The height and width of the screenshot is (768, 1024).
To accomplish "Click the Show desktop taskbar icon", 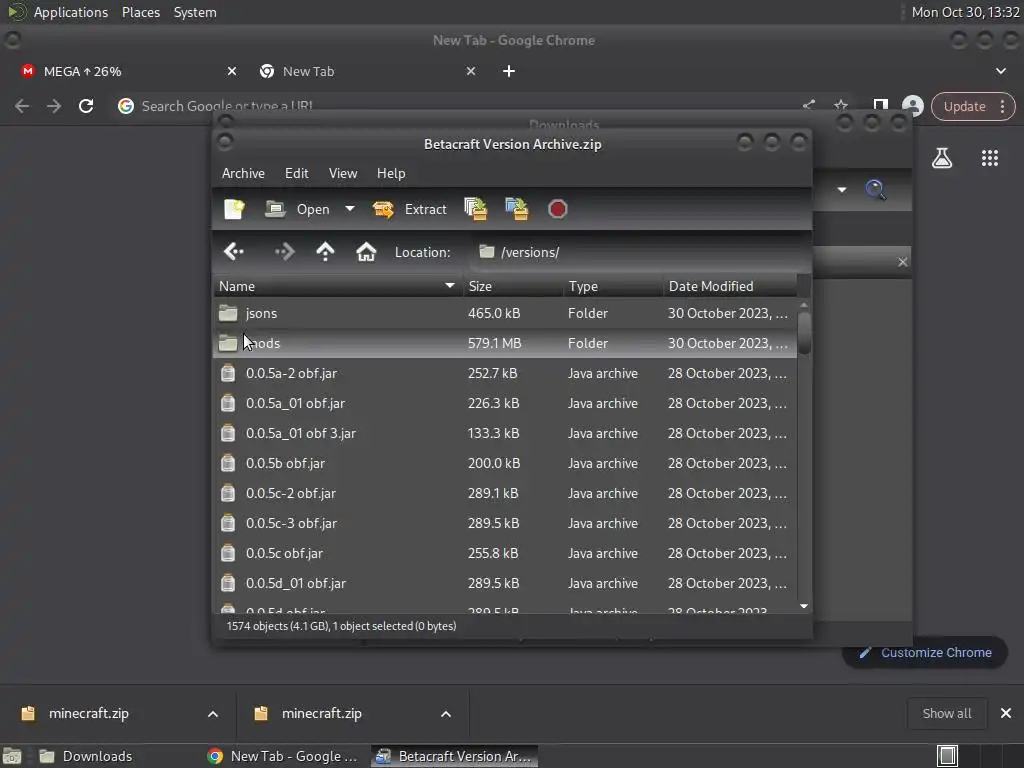I will point(12,756).
